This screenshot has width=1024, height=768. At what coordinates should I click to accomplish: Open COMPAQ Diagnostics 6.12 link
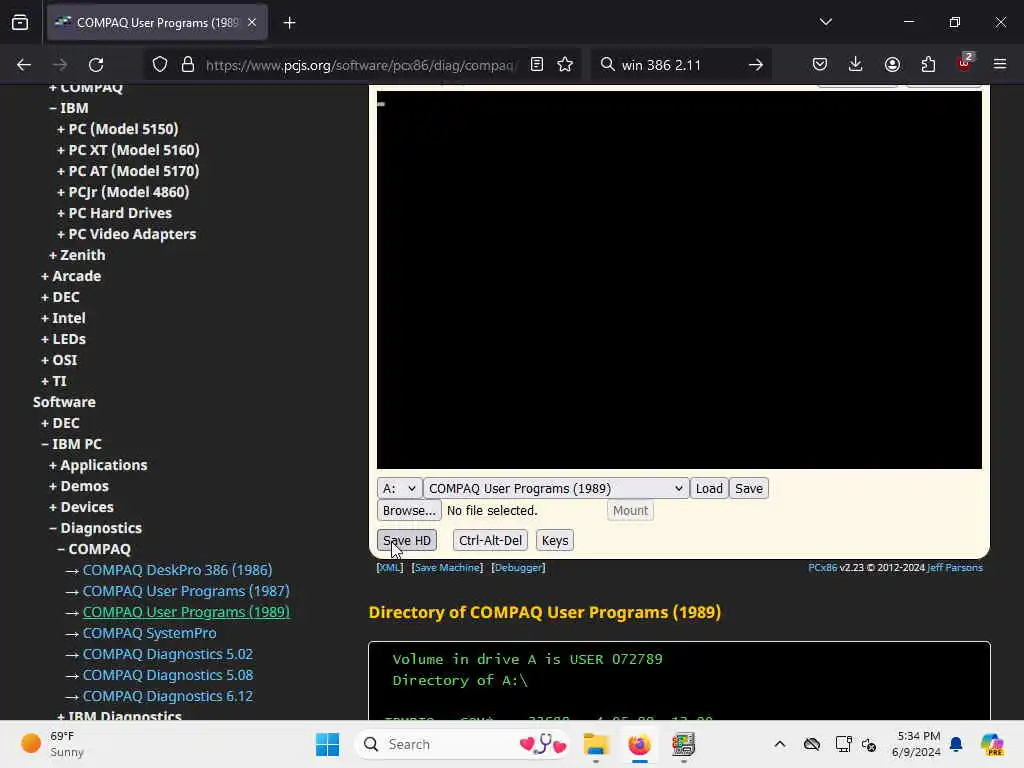click(x=168, y=696)
